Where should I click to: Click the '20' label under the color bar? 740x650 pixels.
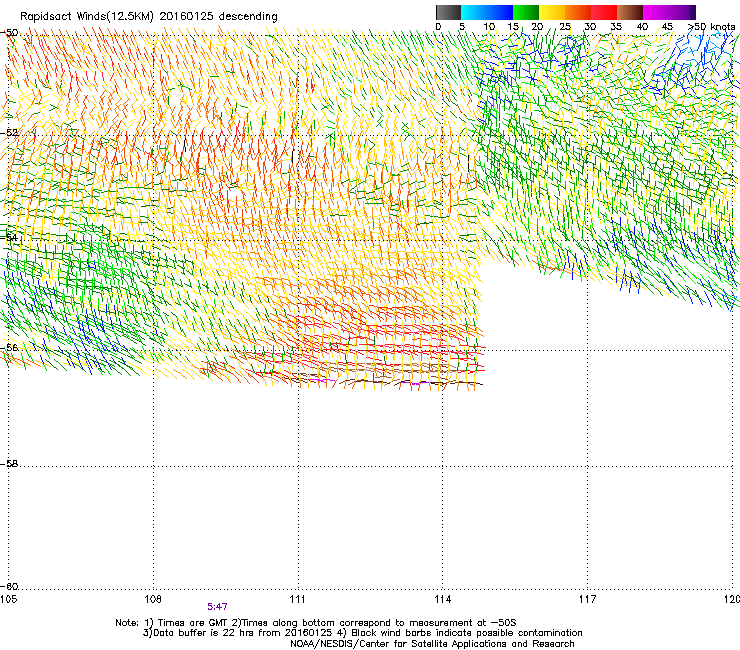pos(537,27)
